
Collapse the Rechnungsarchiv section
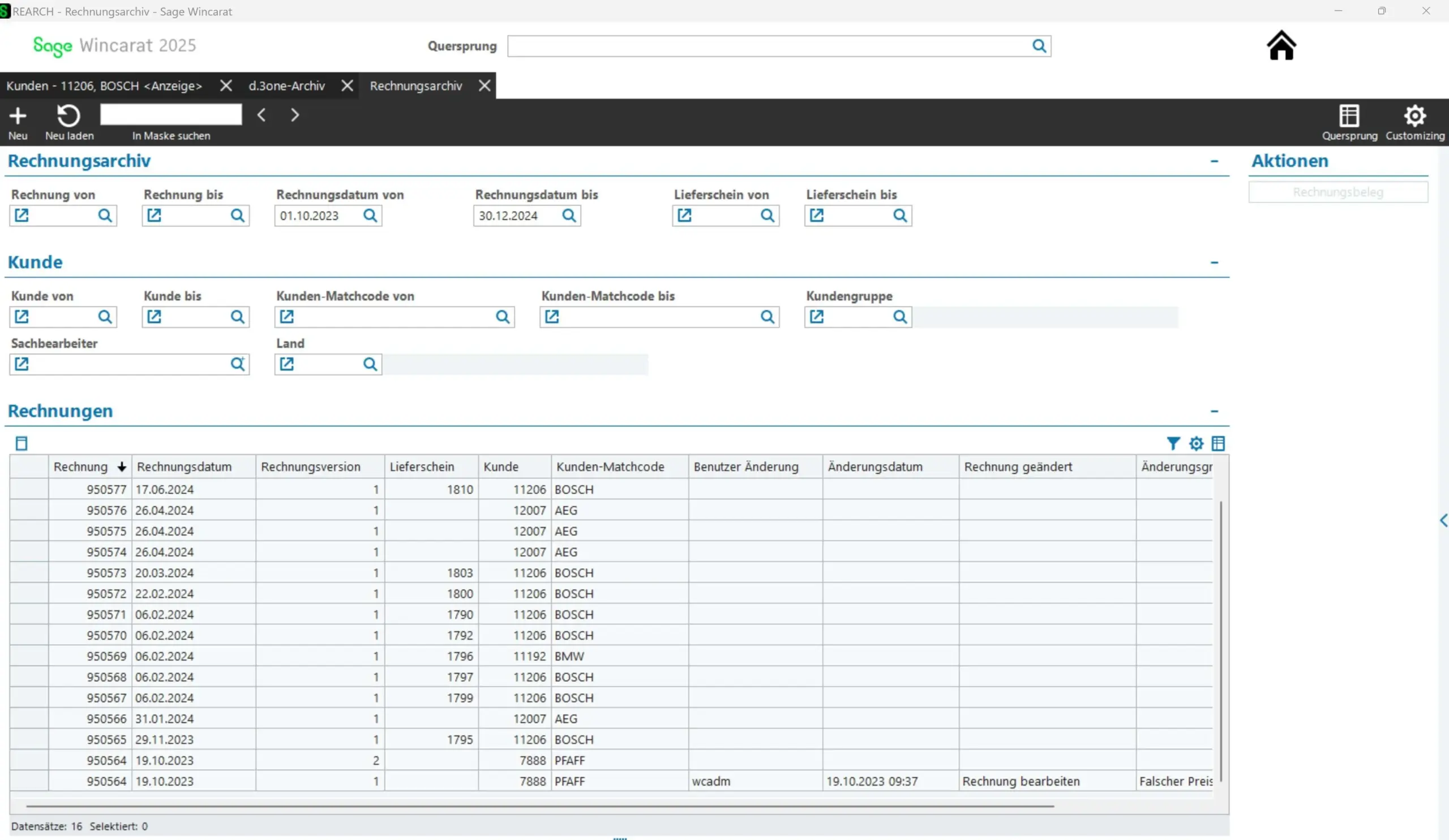(1214, 161)
